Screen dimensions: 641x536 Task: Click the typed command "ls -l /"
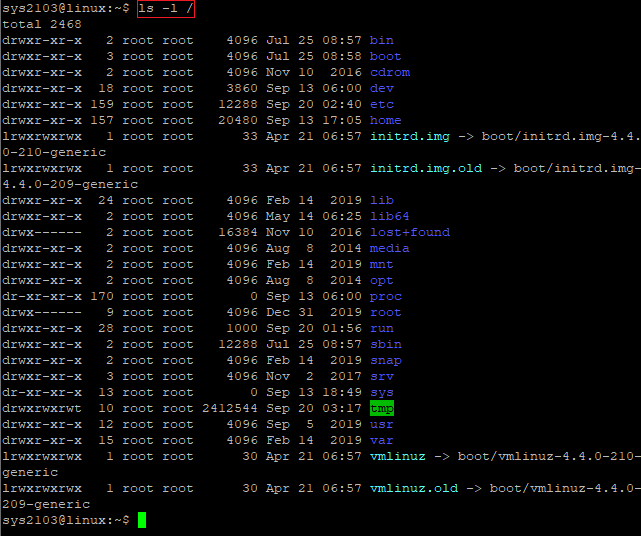click(166, 9)
